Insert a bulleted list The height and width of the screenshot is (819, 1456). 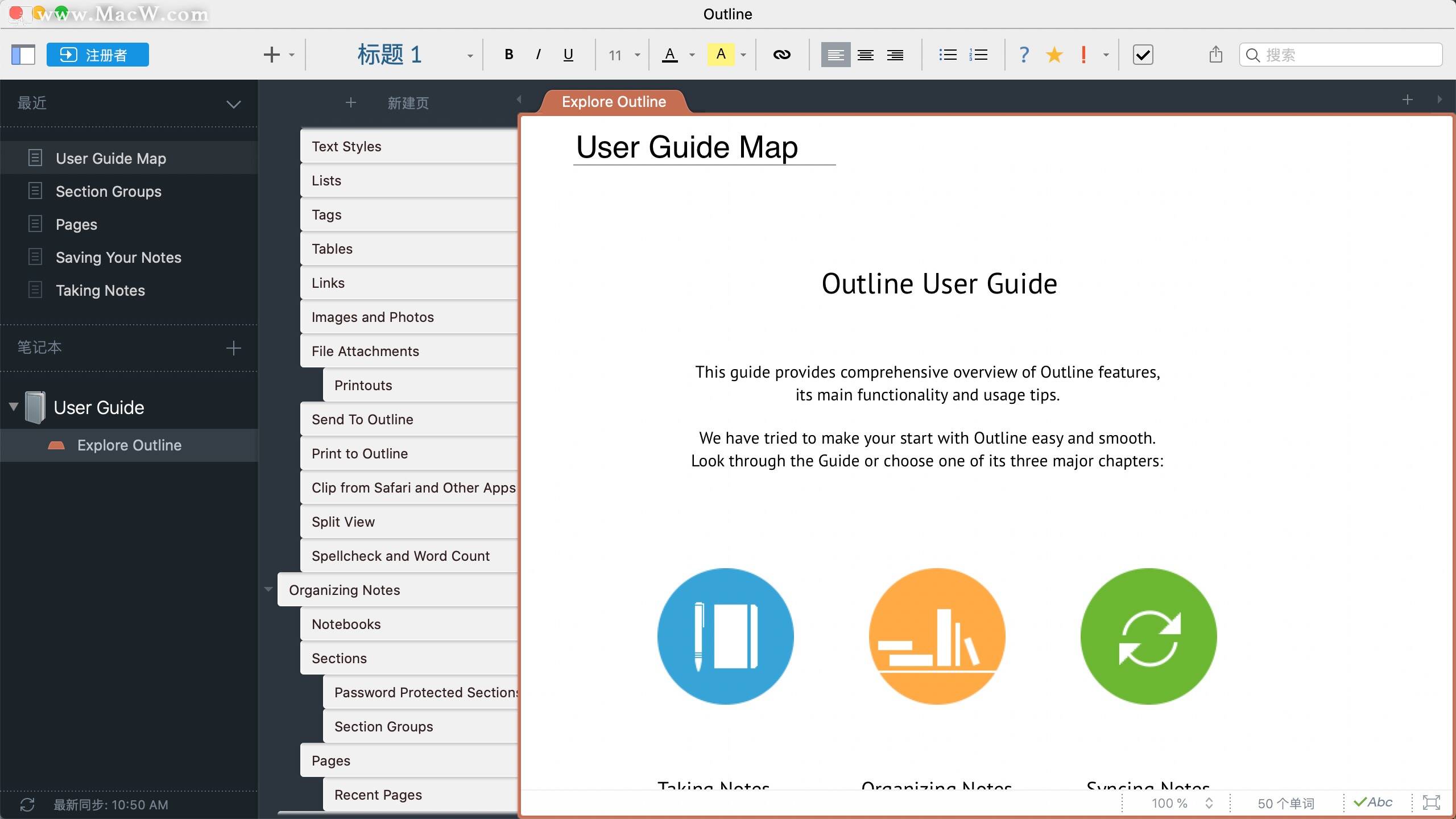[x=948, y=55]
